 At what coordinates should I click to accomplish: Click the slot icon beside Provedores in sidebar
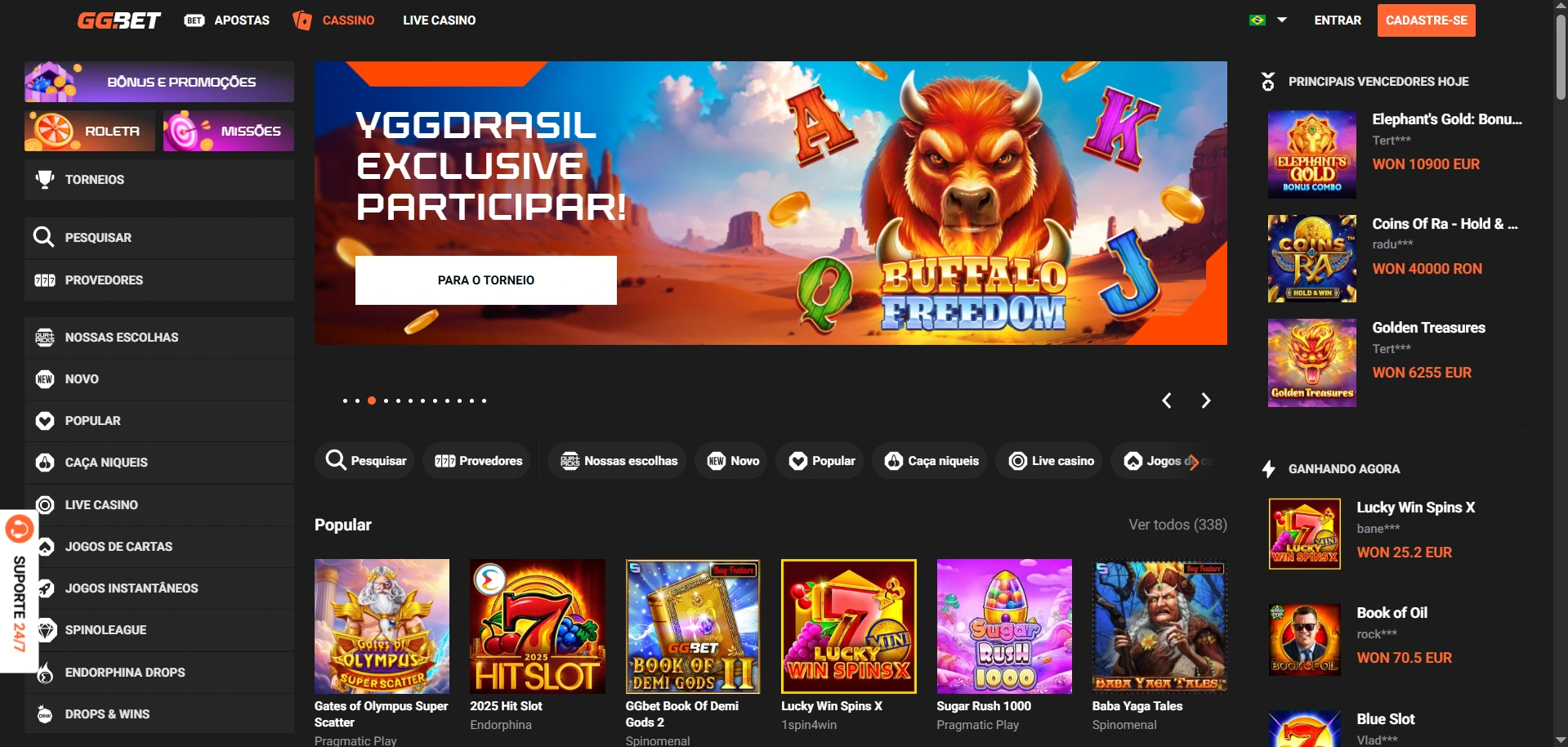45,280
